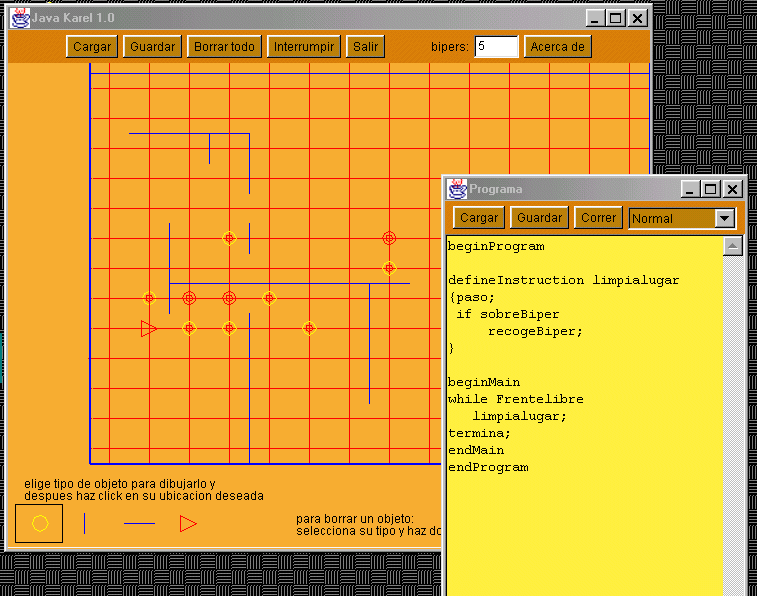Click the recogeBiper; line in code
Viewport: 757px width, 596px height.
click(x=535, y=331)
